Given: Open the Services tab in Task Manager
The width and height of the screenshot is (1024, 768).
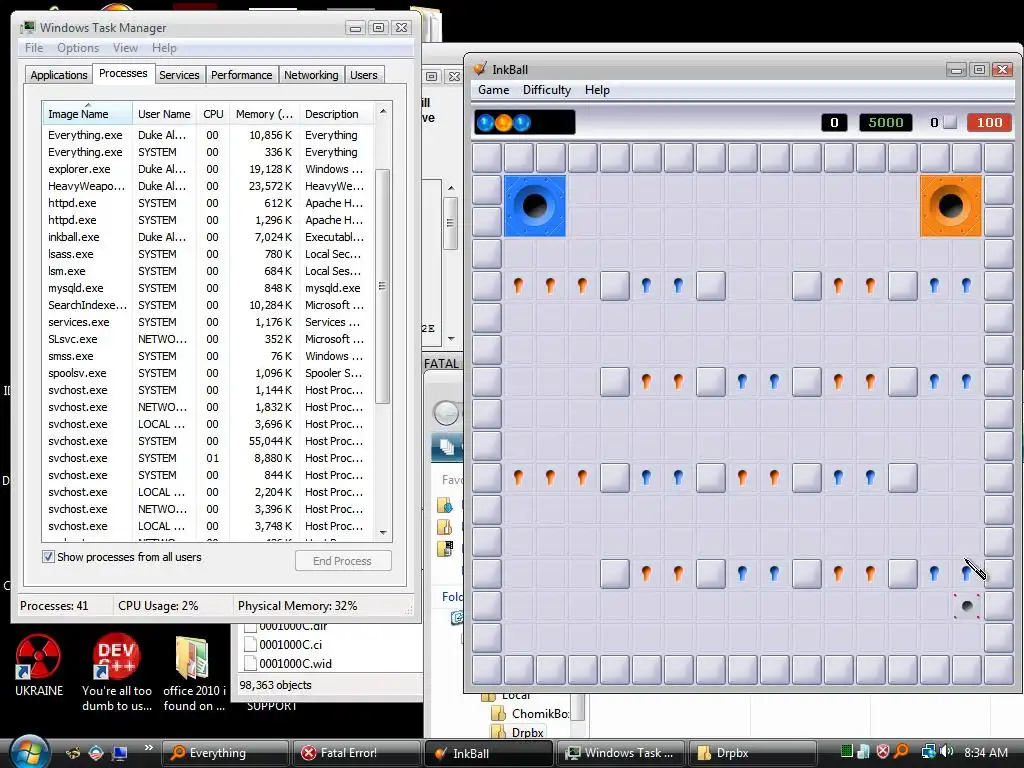Looking at the screenshot, I should point(179,75).
